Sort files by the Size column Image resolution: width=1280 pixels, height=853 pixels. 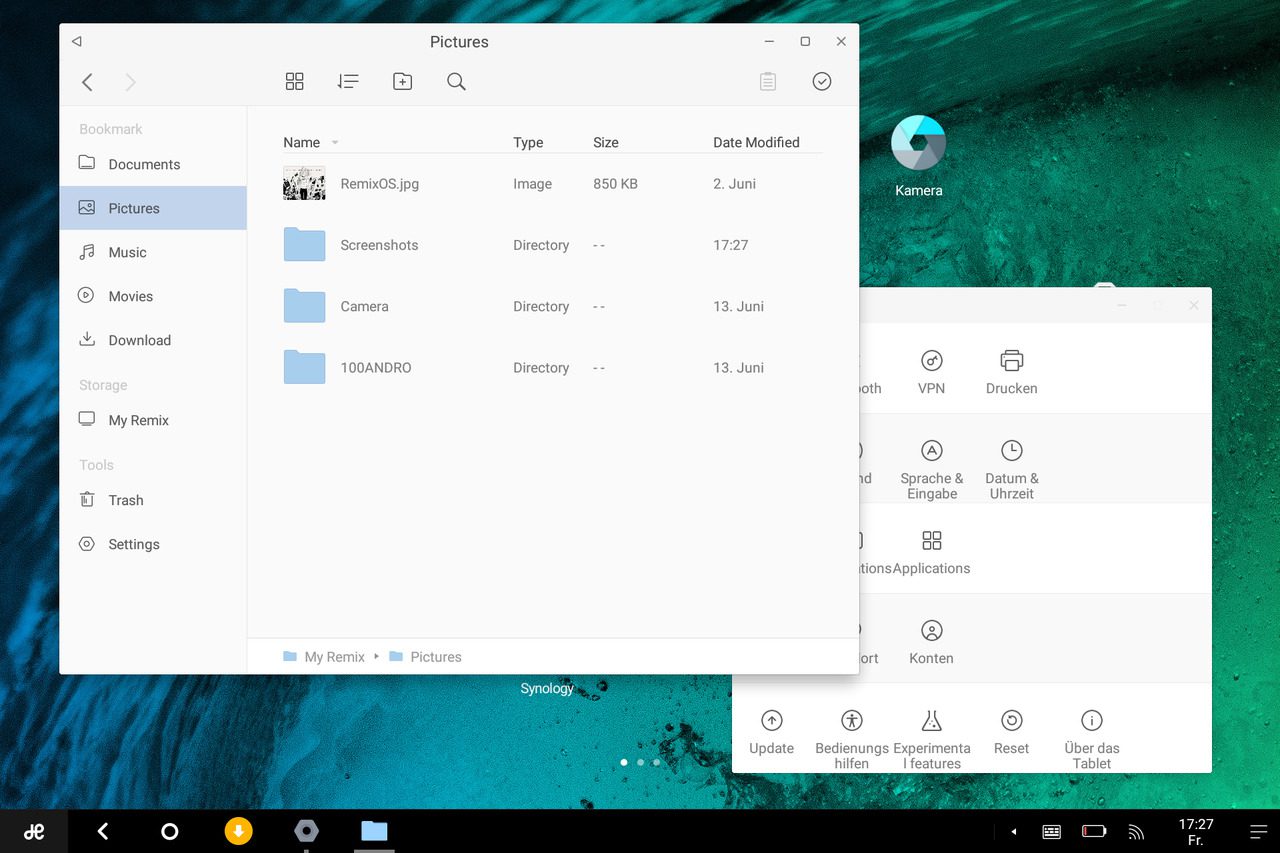pyautogui.click(x=606, y=142)
